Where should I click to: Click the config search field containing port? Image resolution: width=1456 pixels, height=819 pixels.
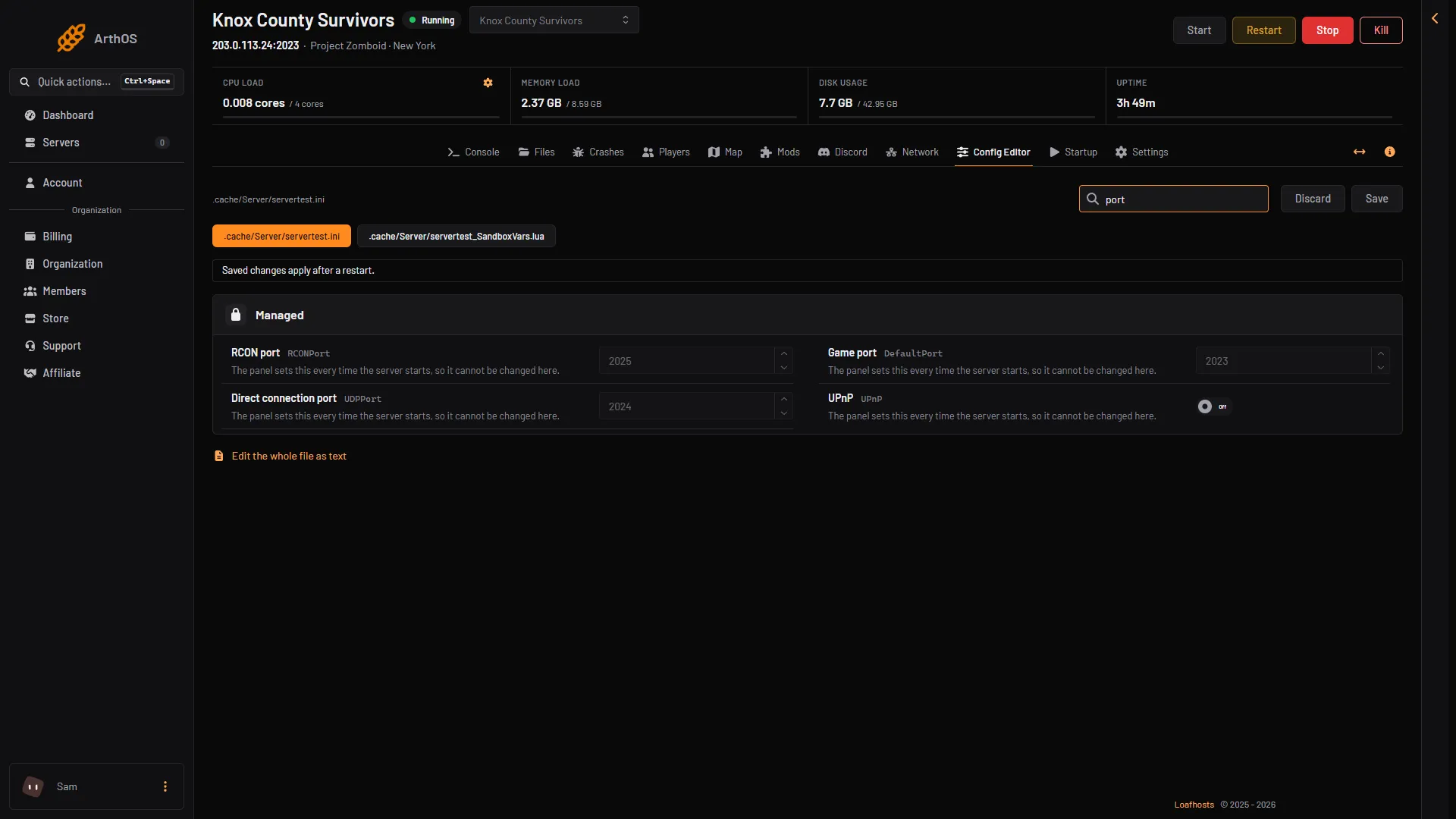click(x=1173, y=199)
